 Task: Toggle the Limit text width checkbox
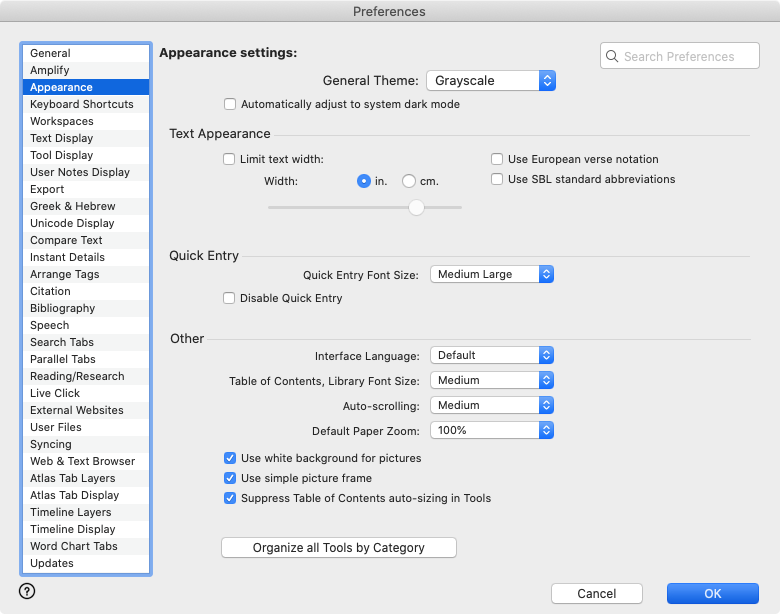(x=230, y=159)
